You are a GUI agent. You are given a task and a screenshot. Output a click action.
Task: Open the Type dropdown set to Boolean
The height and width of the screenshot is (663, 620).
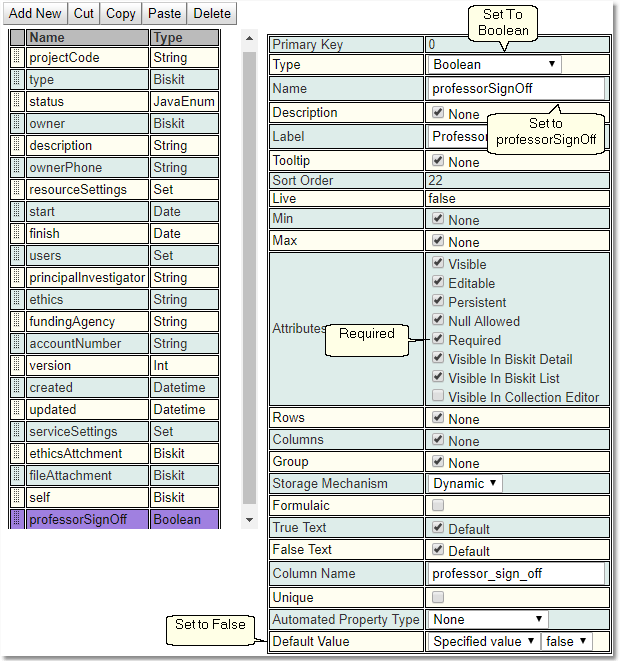click(495, 65)
